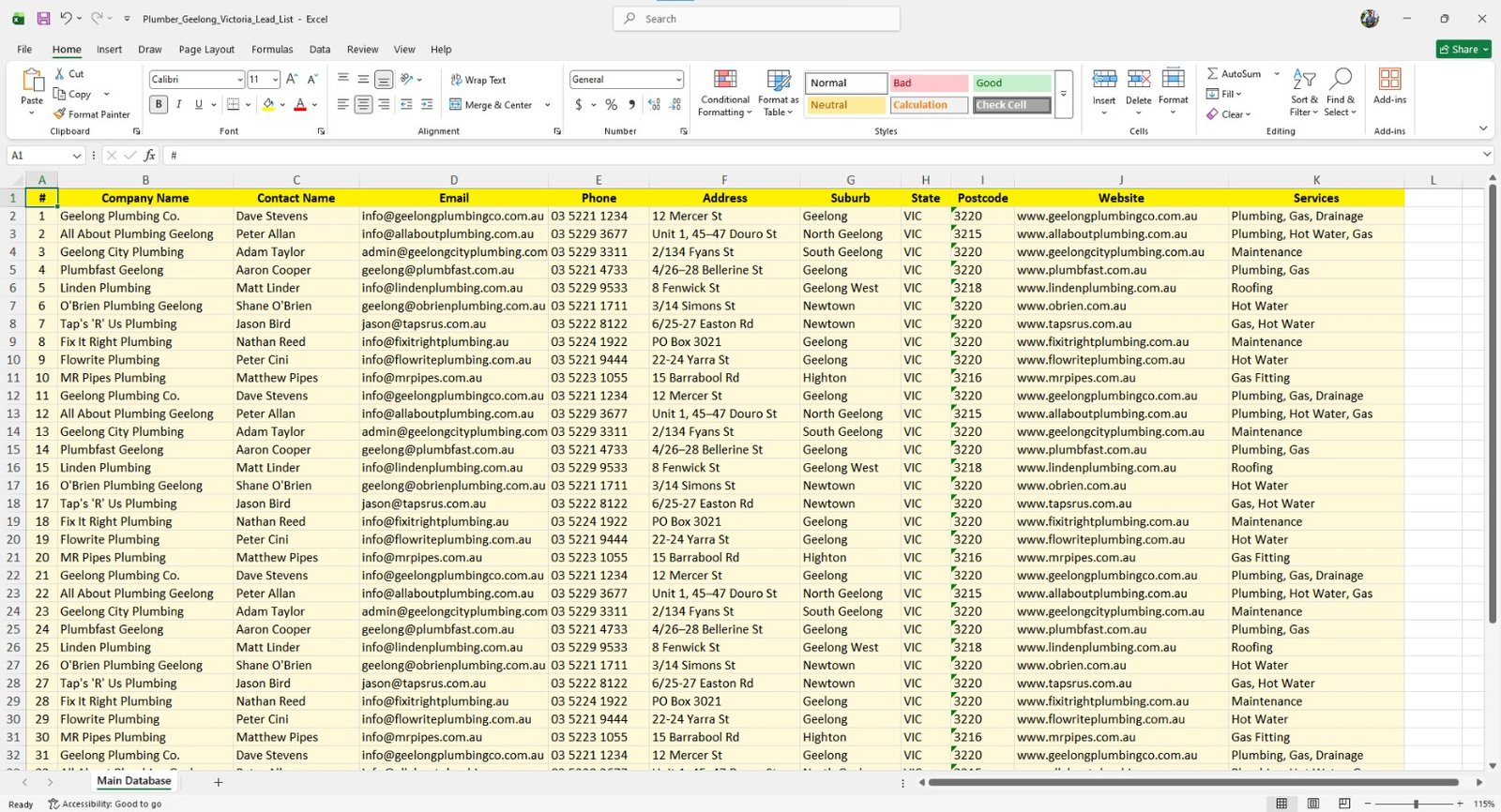Adjust the zoom slider handle
The width and height of the screenshot is (1501, 812).
coord(1416,804)
